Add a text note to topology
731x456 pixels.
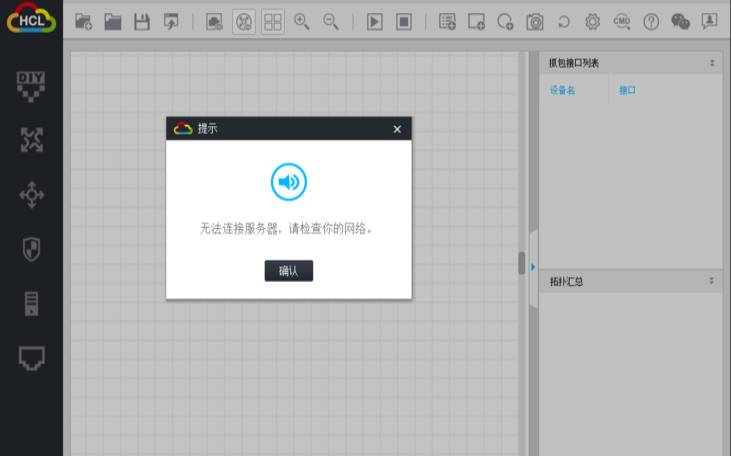(447, 21)
